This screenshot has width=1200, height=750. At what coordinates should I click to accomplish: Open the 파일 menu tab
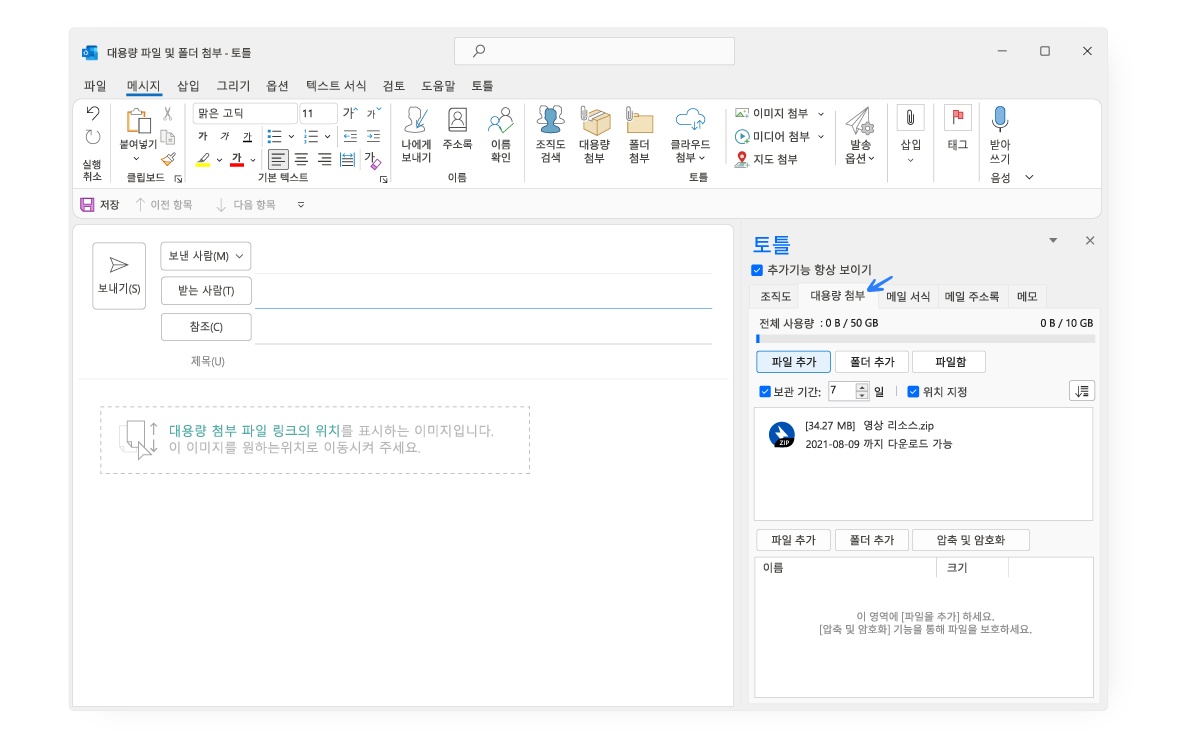click(x=95, y=86)
